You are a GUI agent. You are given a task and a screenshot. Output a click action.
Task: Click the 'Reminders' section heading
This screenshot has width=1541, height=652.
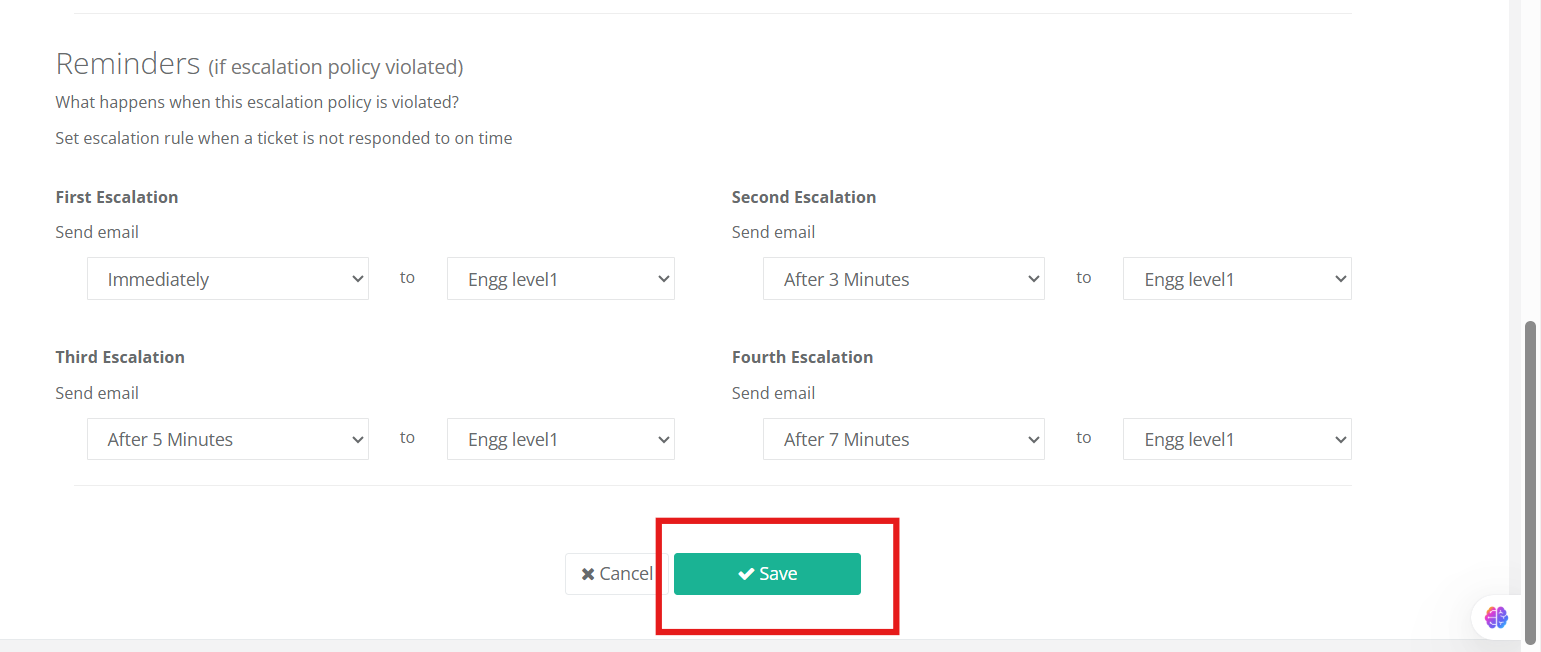(128, 64)
